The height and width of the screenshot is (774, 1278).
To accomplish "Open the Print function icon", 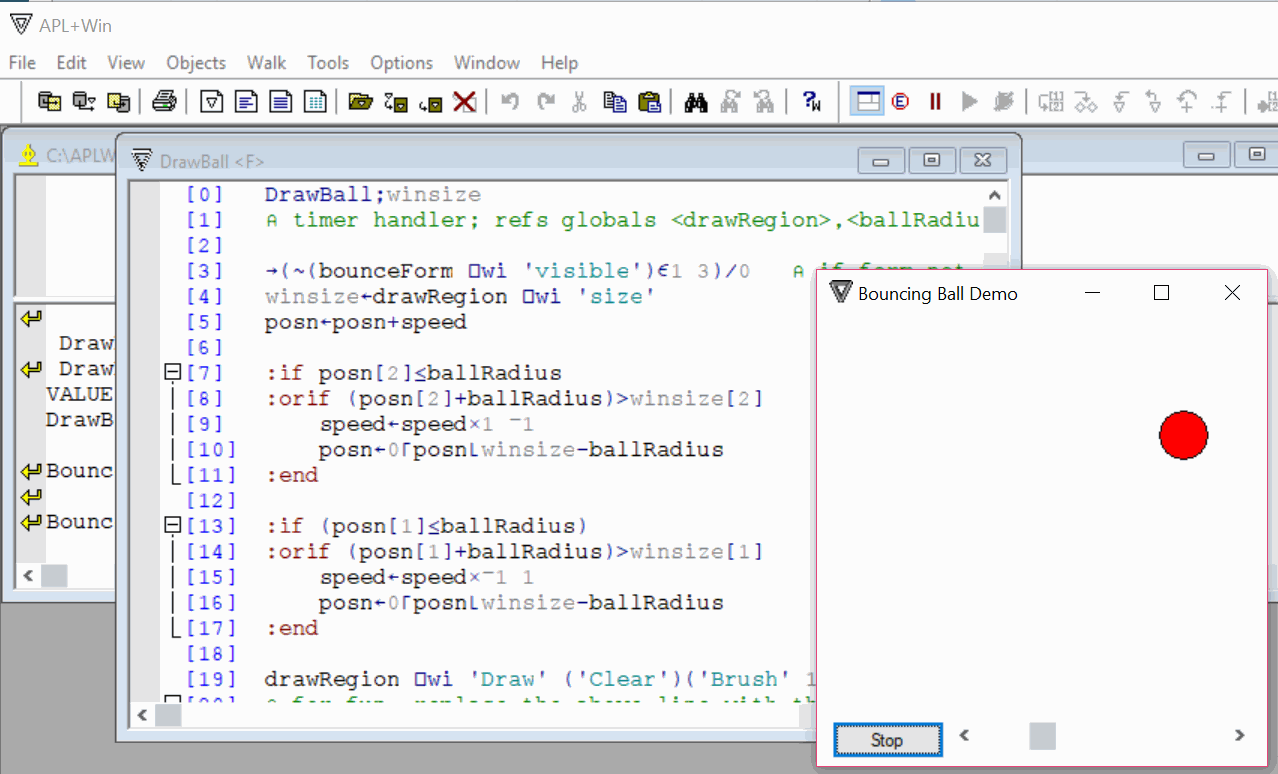I will (x=165, y=101).
